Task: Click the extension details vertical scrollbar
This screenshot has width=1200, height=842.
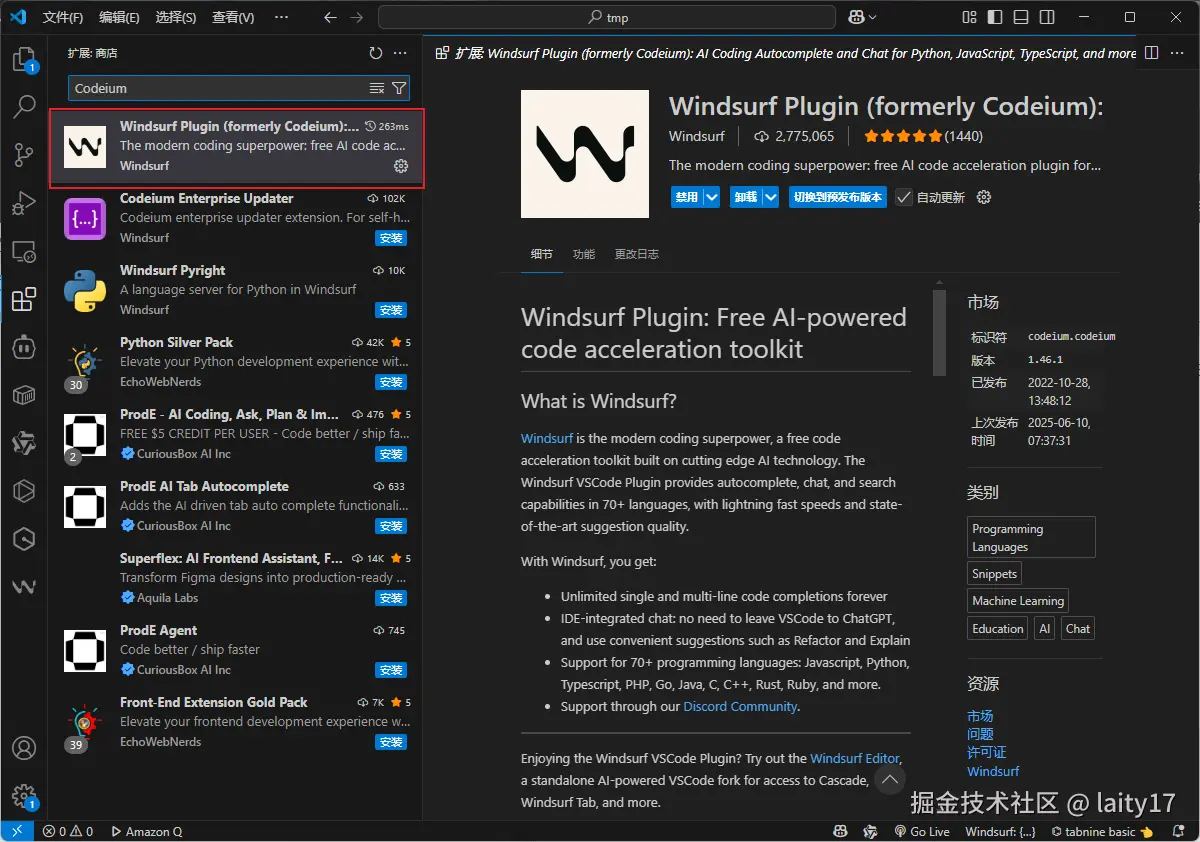Action: tap(939, 333)
